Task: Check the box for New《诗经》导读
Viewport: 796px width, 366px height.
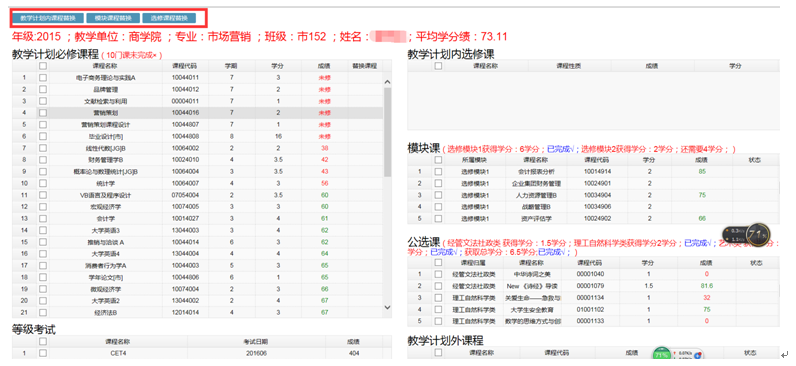Action: [438, 286]
